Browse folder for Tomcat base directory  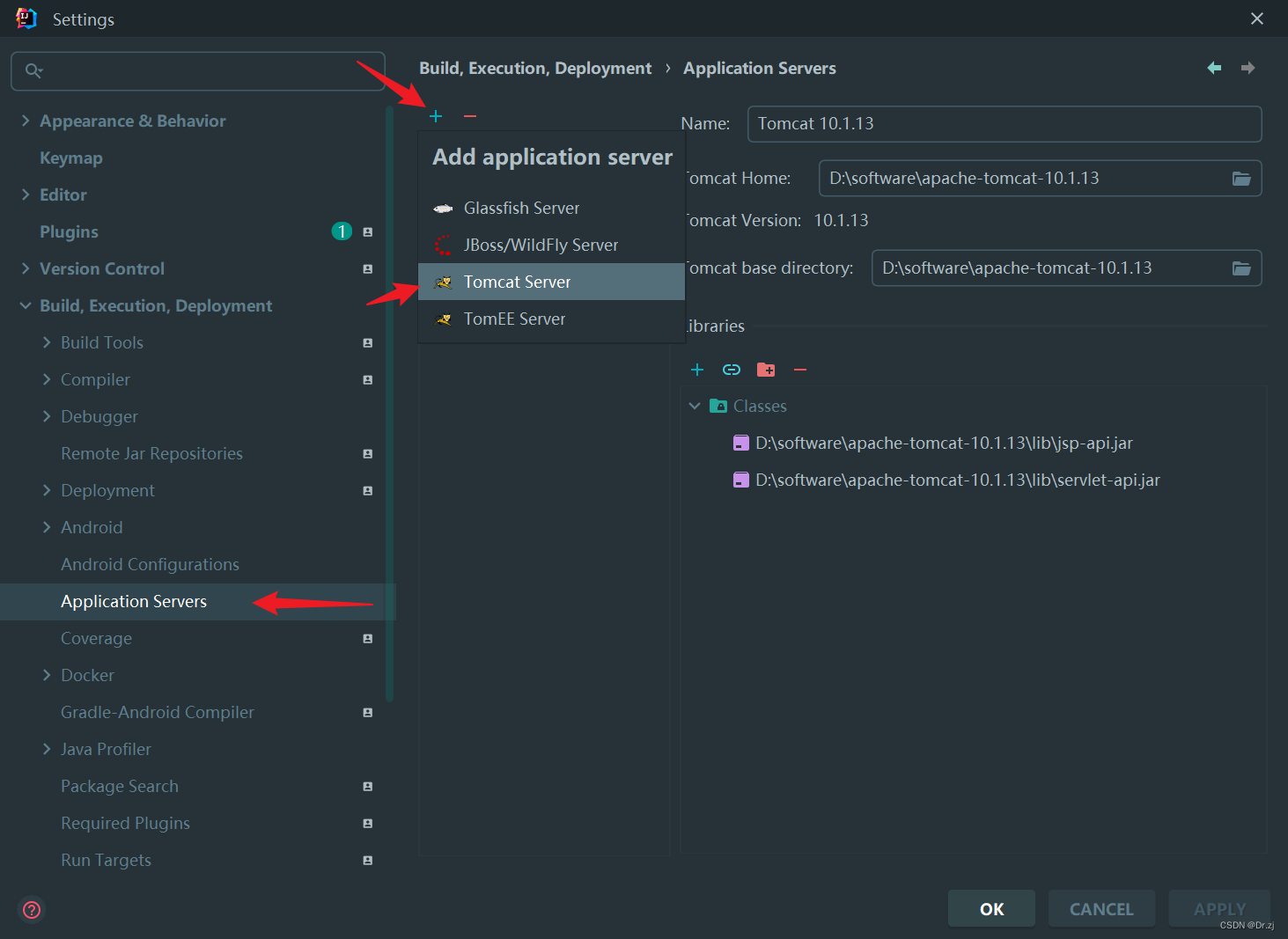tap(1241, 268)
